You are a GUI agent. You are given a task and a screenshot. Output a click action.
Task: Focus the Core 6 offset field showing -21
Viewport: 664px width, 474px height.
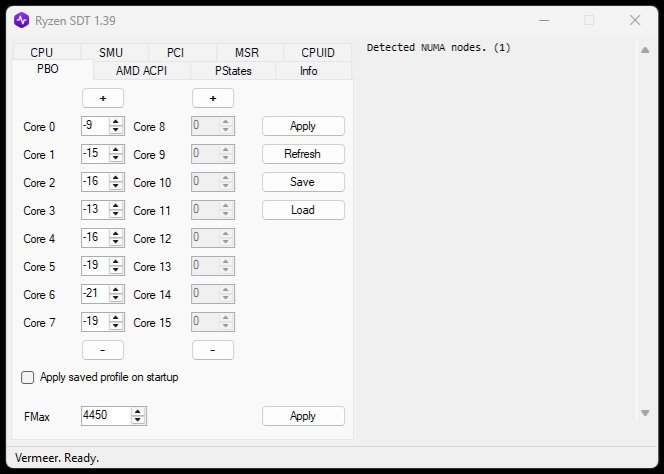[95, 294]
